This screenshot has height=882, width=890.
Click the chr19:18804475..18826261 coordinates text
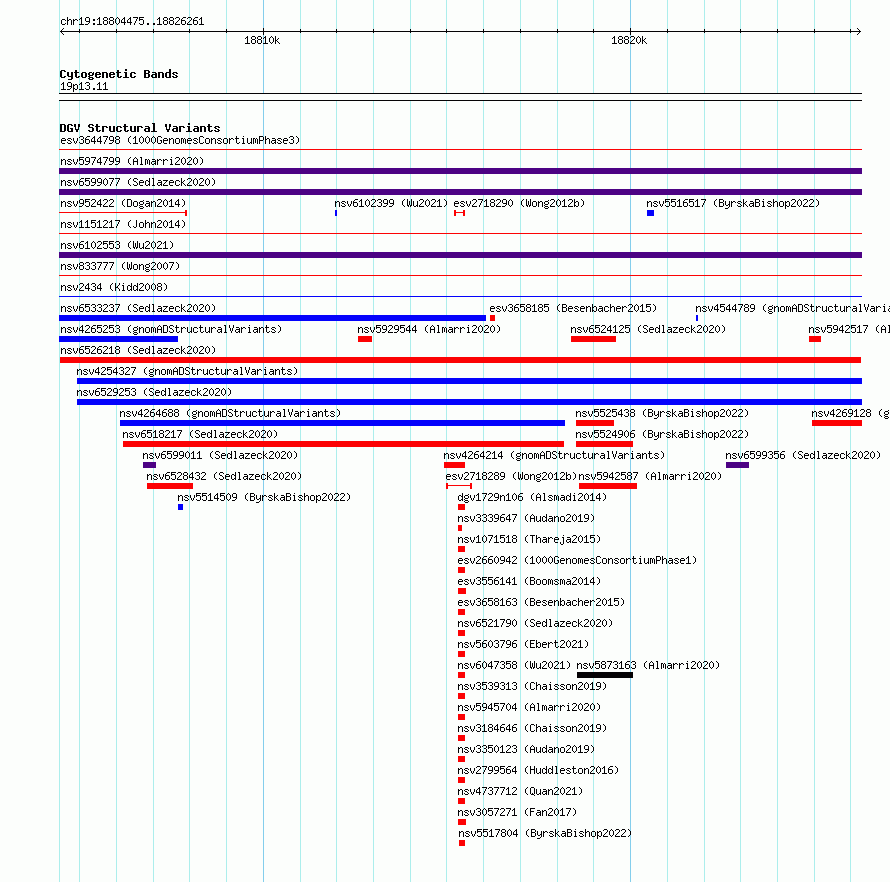(x=132, y=22)
